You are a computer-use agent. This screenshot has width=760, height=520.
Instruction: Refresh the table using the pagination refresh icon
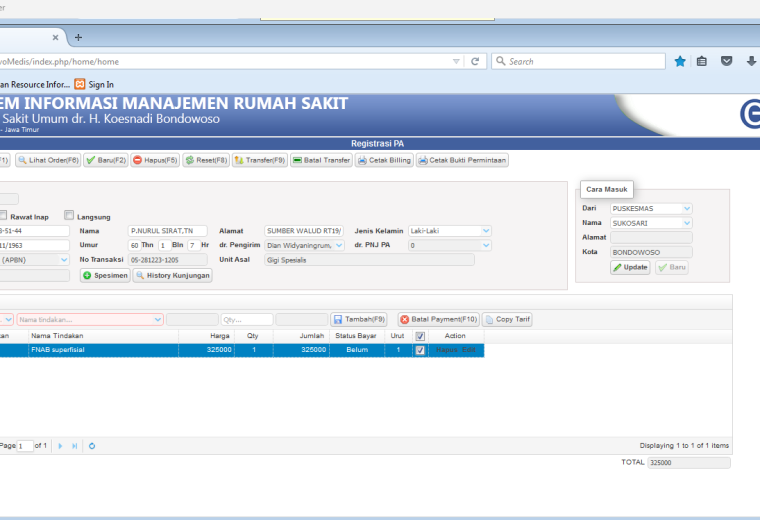coord(92,446)
